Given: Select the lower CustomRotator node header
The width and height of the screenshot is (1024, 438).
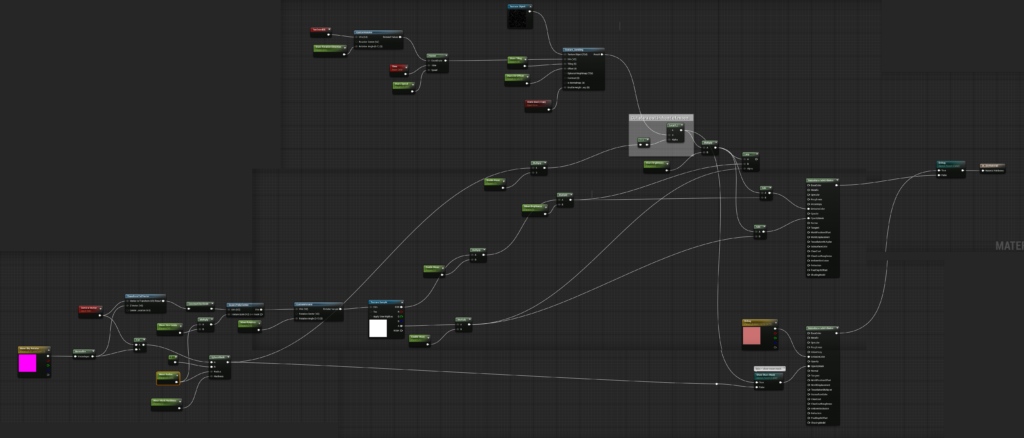Looking at the screenshot, I should click(x=319, y=304).
